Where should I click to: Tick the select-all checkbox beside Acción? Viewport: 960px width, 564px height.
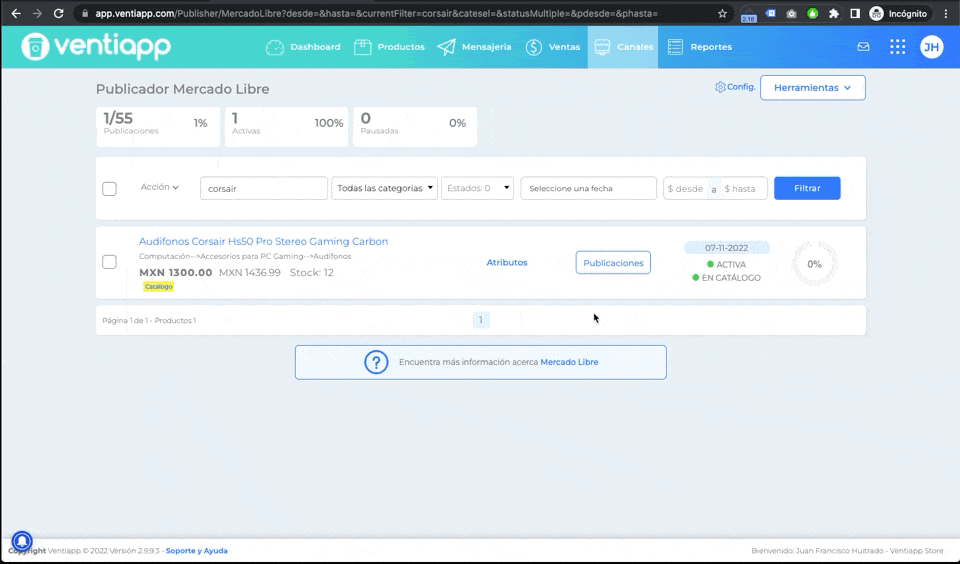click(x=110, y=189)
